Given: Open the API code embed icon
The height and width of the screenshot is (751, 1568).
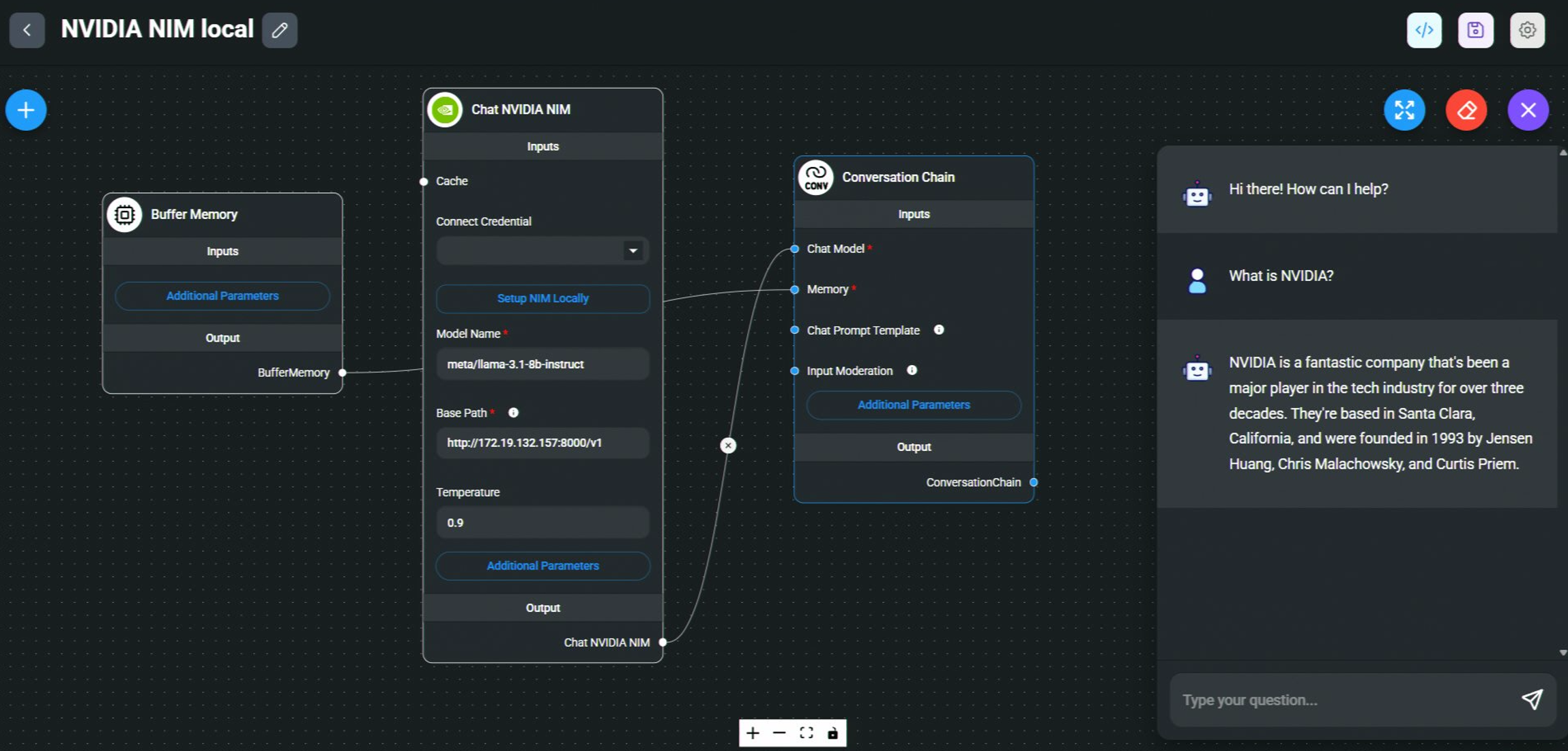Looking at the screenshot, I should (x=1424, y=30).
